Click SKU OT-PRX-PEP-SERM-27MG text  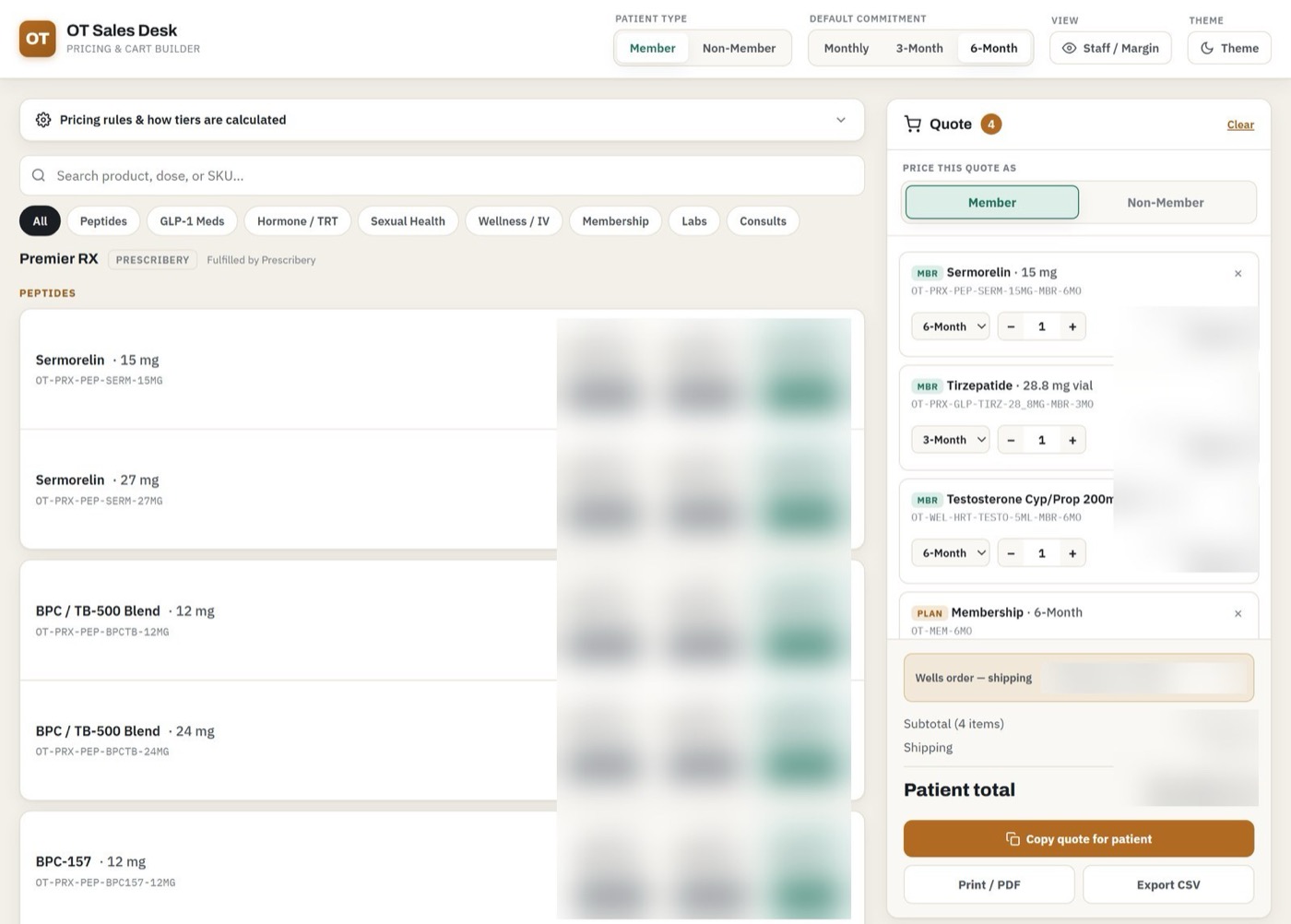coord(99,501)
